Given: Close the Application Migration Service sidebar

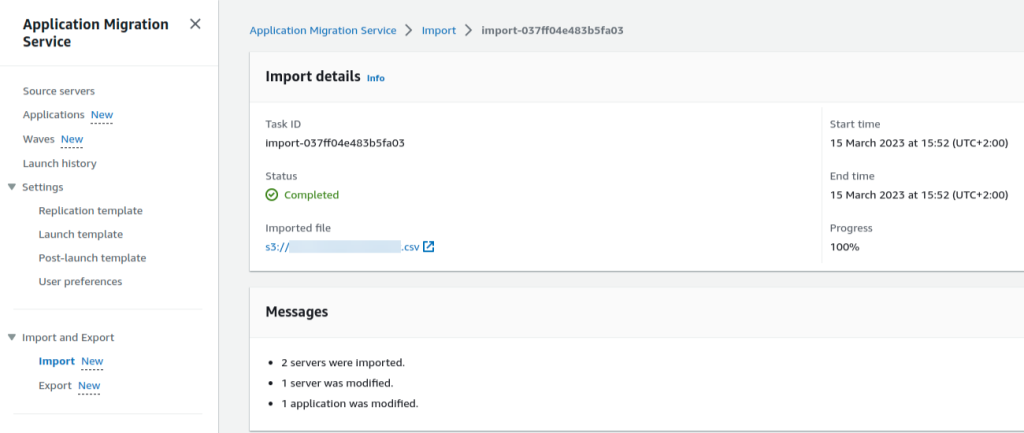Looking at the screenshot, I should coord(195,24).
